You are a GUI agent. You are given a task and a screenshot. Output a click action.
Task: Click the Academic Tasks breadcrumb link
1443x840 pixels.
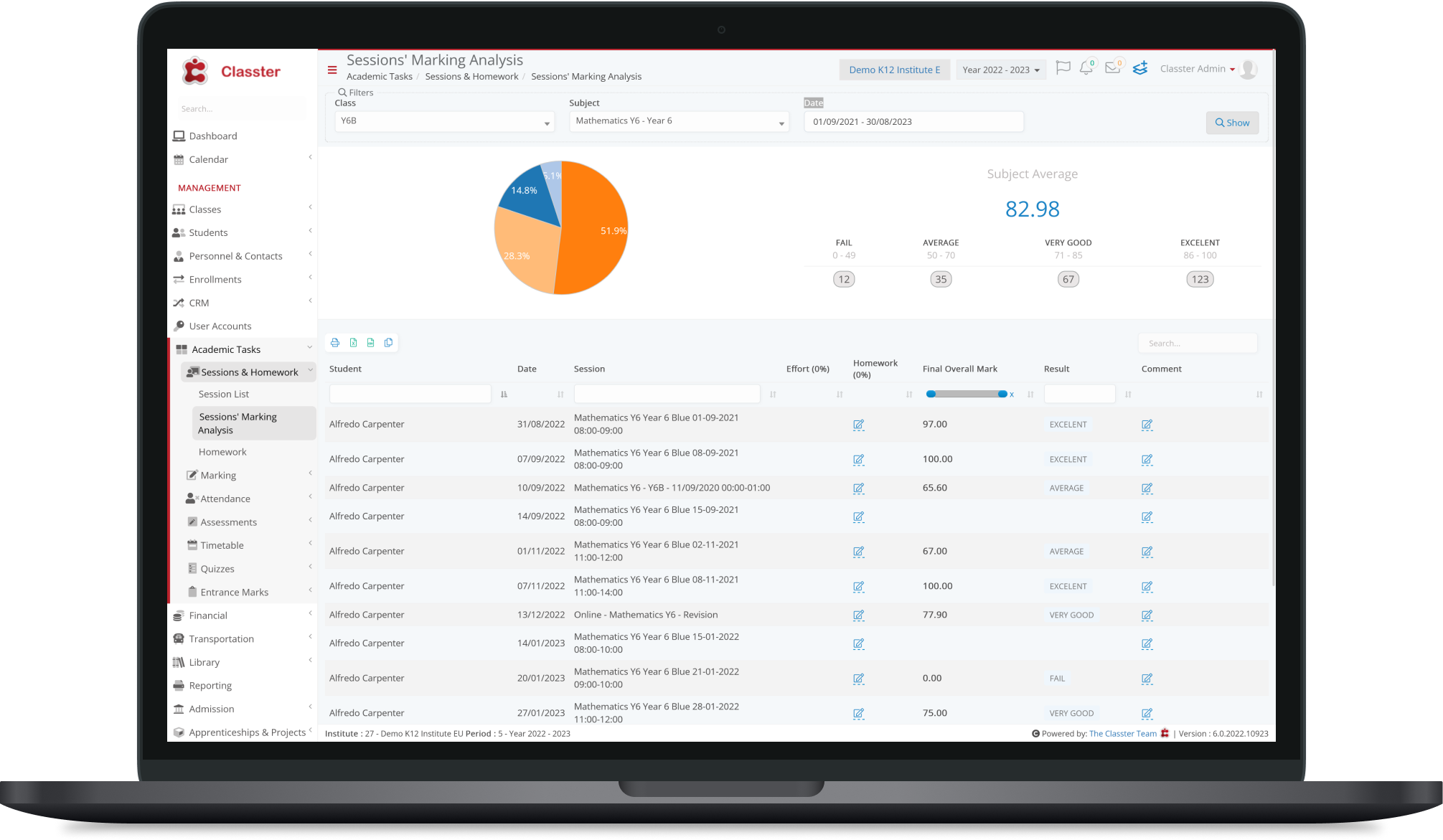380,76
